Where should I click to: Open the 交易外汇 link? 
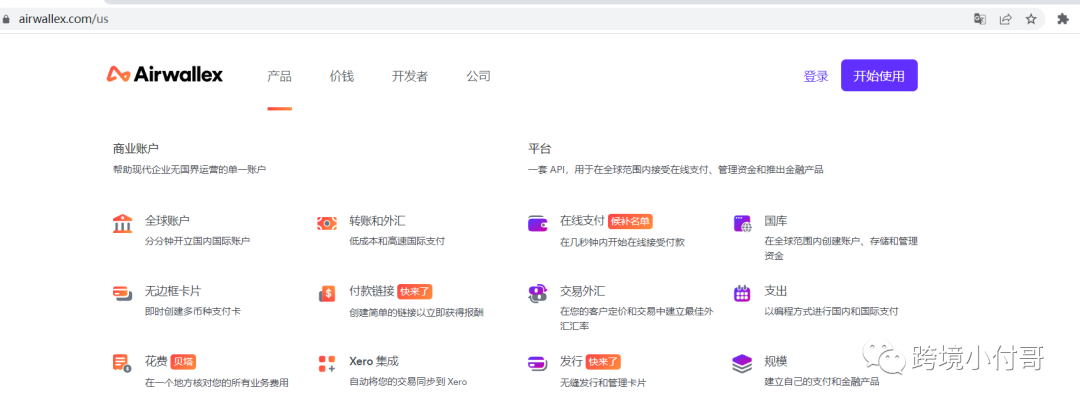[x=583, y=291]
